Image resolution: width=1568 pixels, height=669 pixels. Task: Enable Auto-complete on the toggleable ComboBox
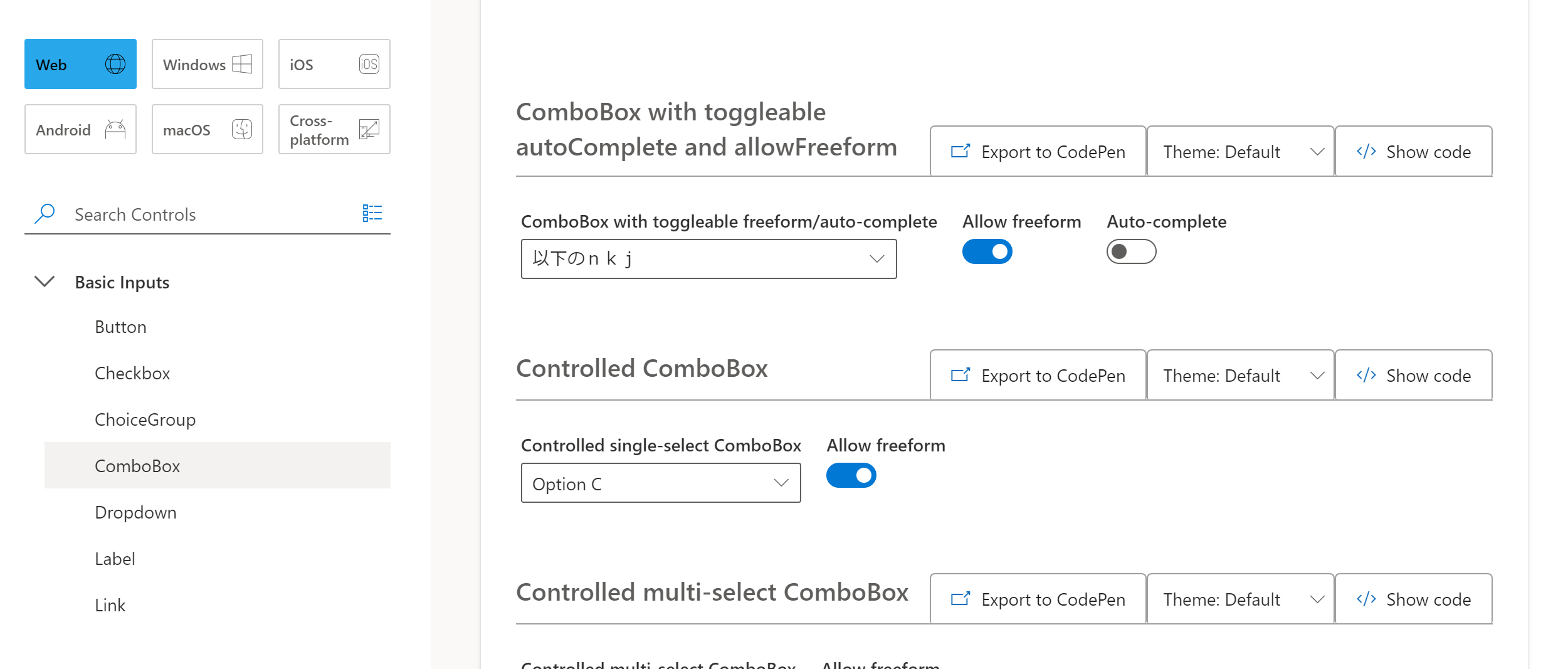pyautogui.click(x=1130, y=251)
